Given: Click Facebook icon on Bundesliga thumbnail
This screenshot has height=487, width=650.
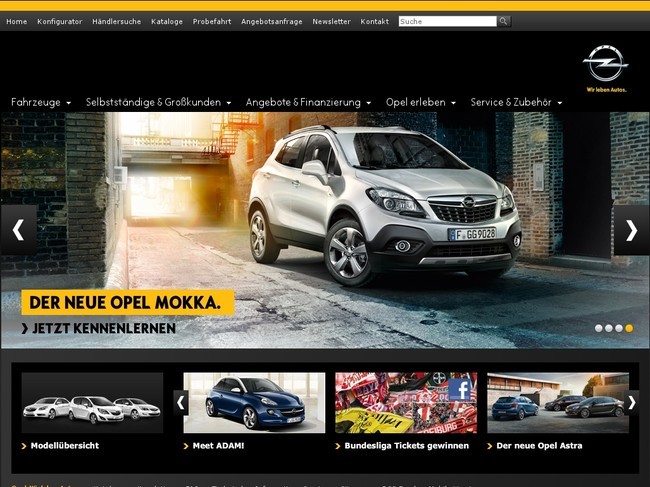Looking at the screenshot, I should 461,389.
